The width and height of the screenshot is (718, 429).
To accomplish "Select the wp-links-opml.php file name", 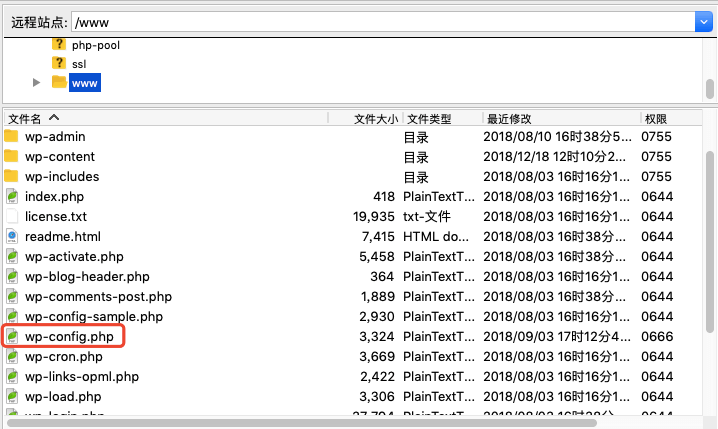I will [x=82, y=377].
